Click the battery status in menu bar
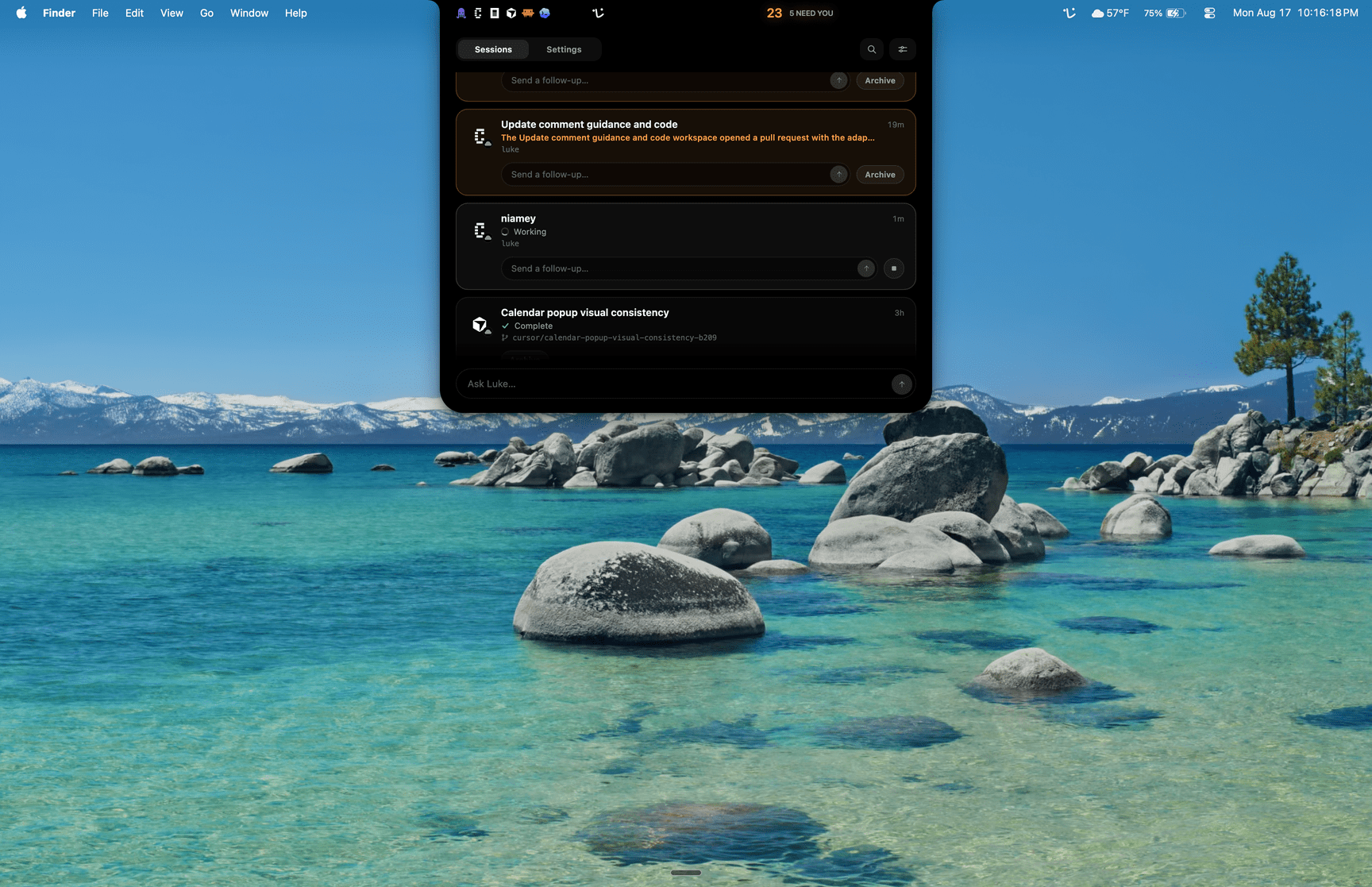This screenshot has width=1372, height=887. point(1165,13)
